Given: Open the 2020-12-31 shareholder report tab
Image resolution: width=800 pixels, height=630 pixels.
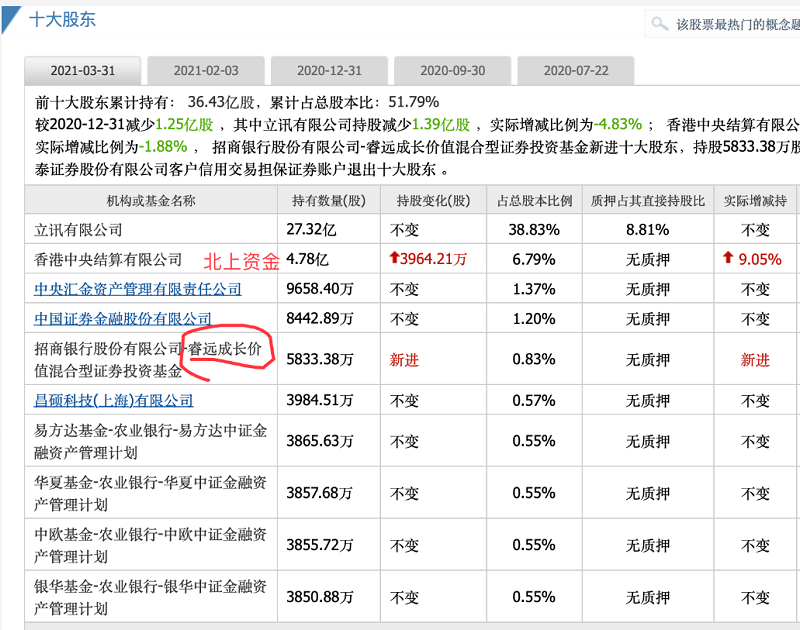Looking at the screenshot, I should pyautogui.click(x=328, y=71).
